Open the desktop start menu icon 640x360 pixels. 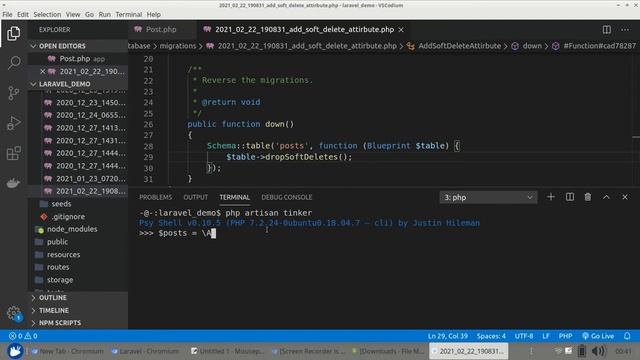coord(15,351)
